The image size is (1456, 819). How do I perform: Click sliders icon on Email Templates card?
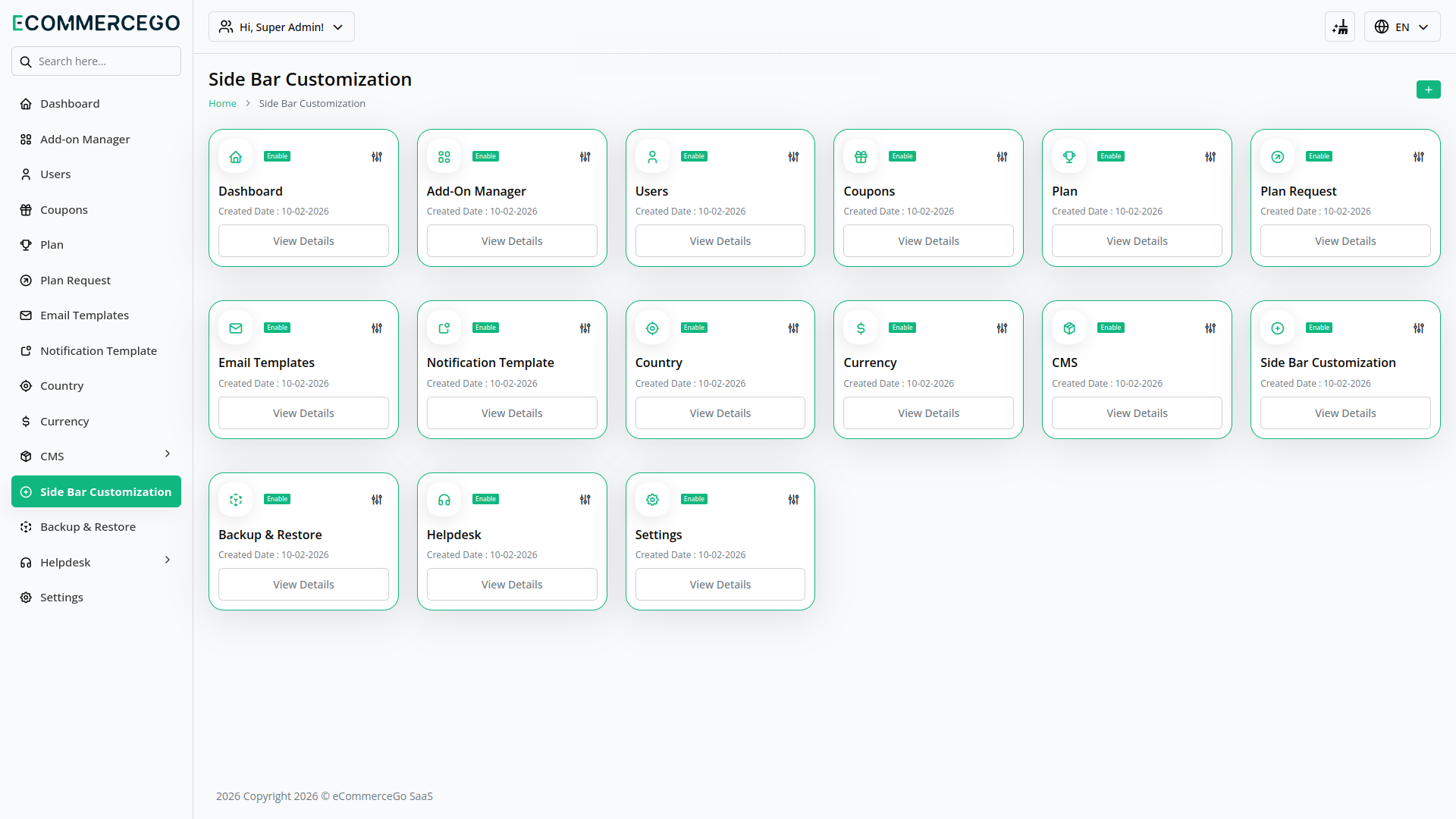(x=377, y=328)
